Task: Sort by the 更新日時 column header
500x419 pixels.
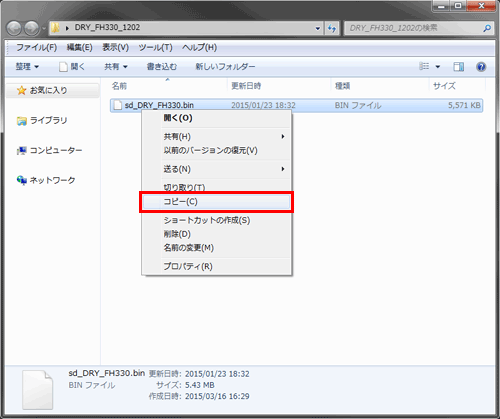Action: [246, 86]
